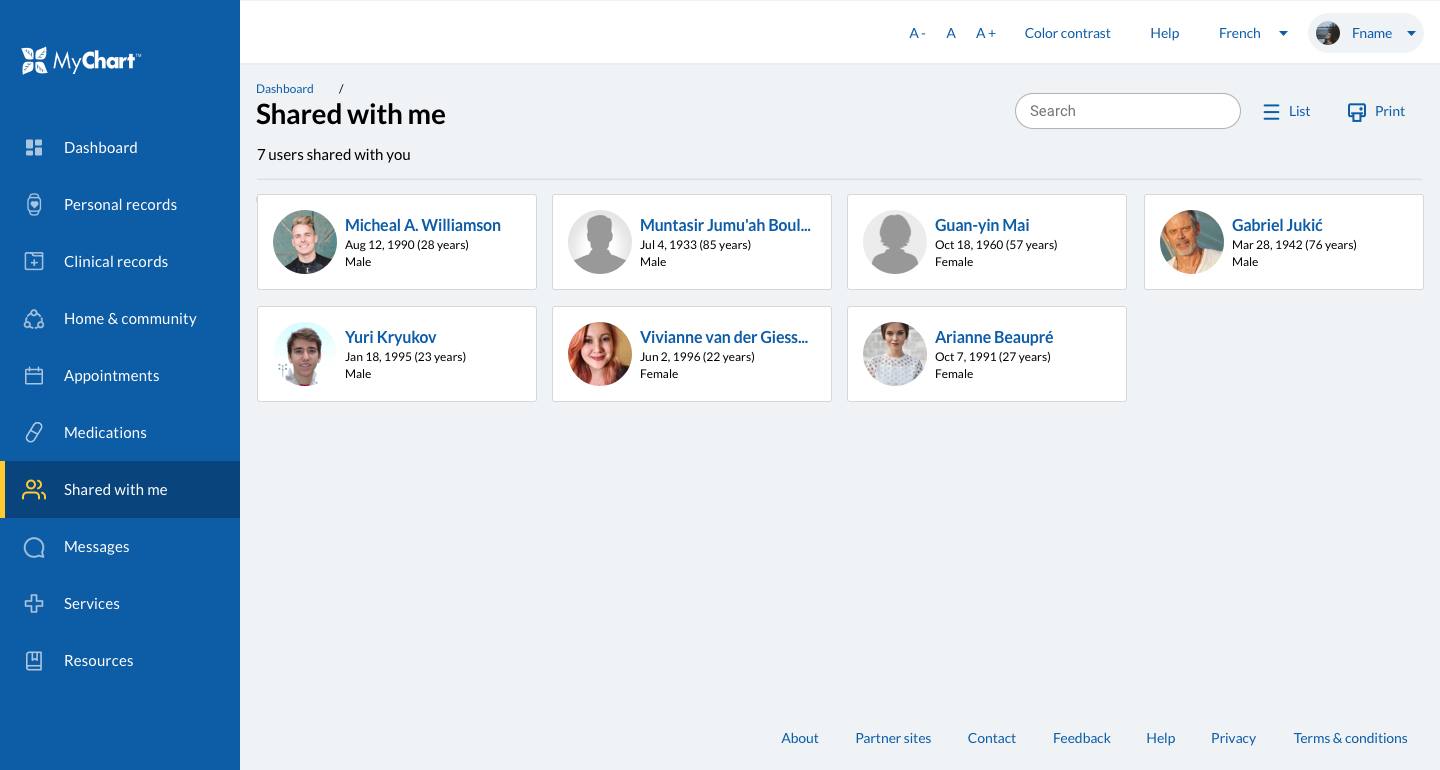Select Shared with me in the sidebar

[115, 489]
